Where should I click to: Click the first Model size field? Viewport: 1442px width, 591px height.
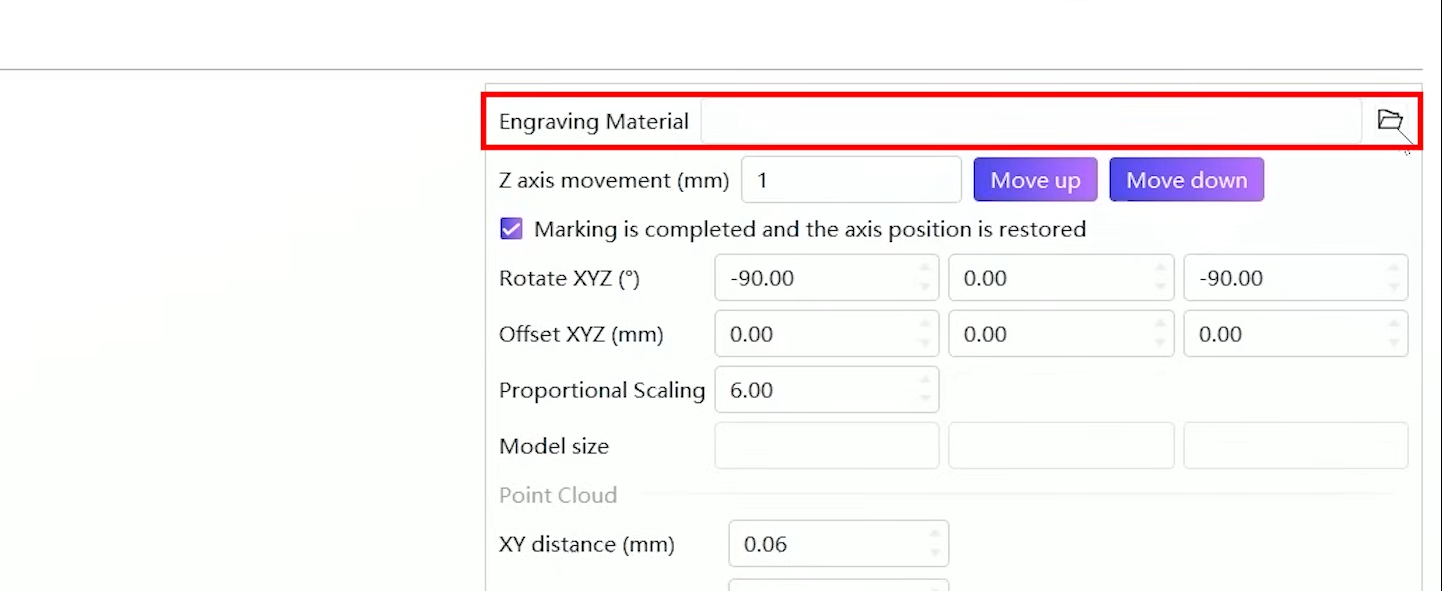tap(827, 446)
